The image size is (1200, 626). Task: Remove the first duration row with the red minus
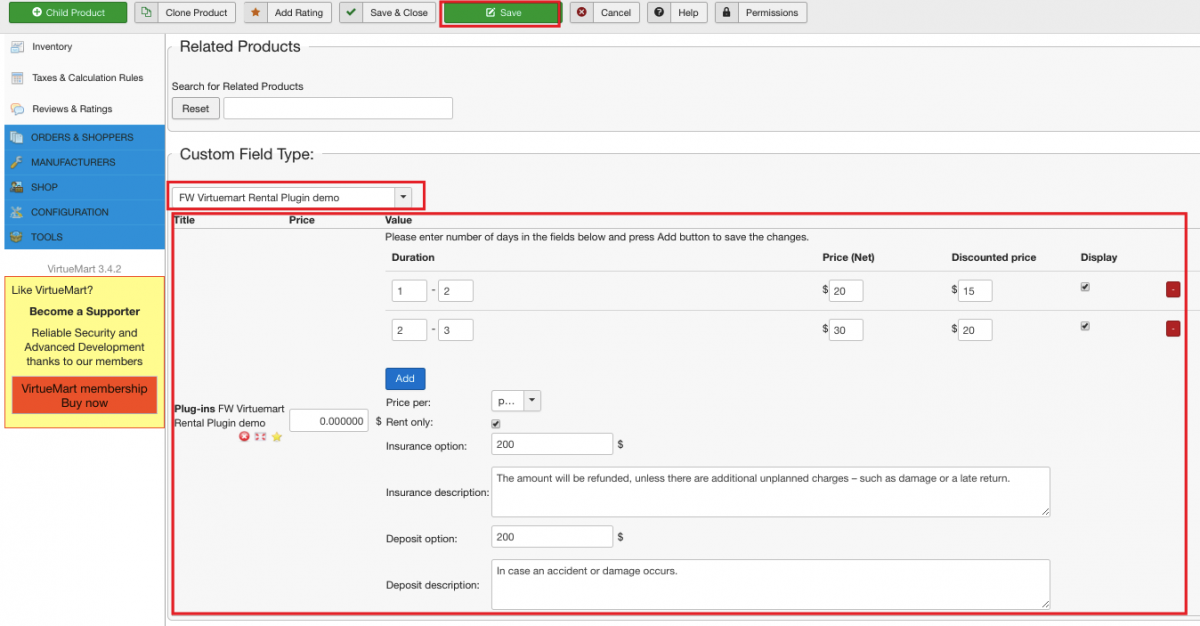pos(1172,290)
